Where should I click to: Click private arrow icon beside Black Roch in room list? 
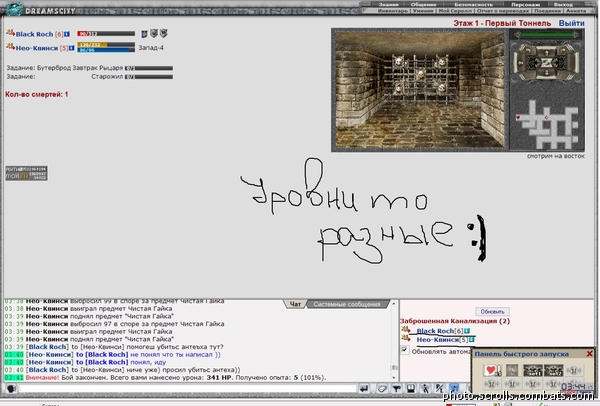[x=406, y=329]
